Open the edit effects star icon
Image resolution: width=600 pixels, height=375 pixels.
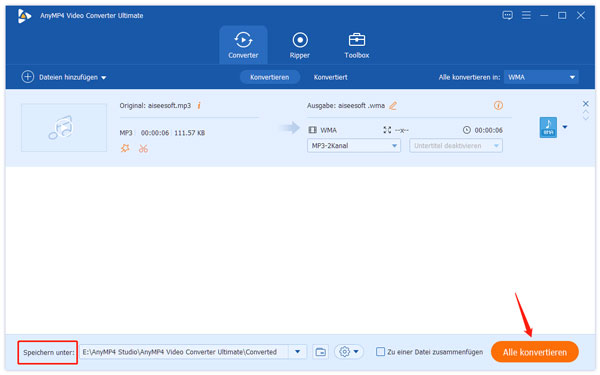point(125,148)
